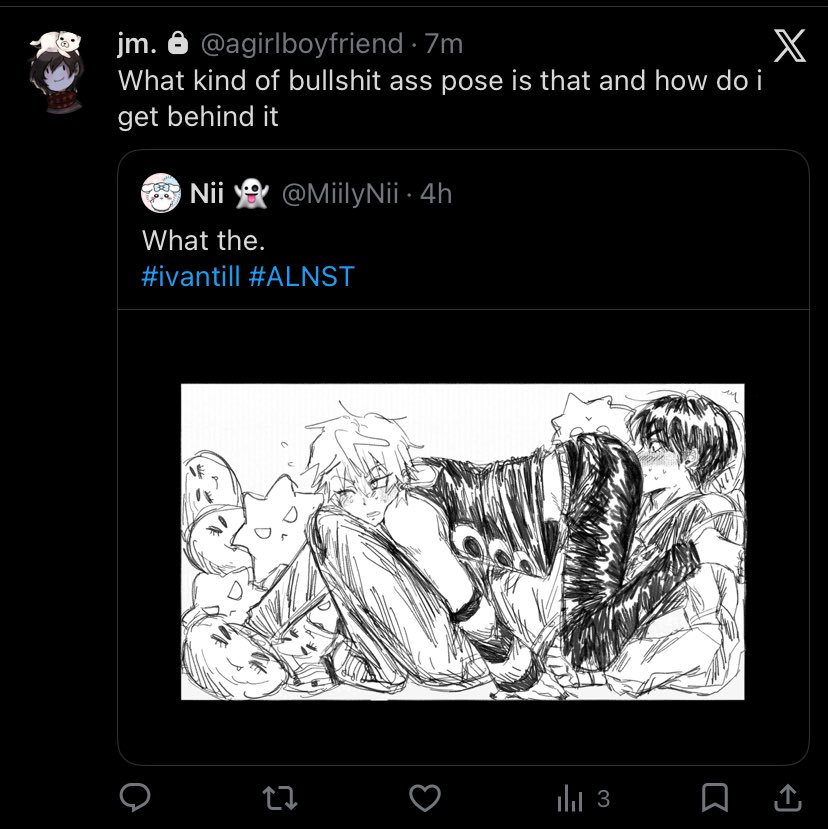Open the 7m timestamp of the tweet
828x829 pixels.
tap(444, 44)
